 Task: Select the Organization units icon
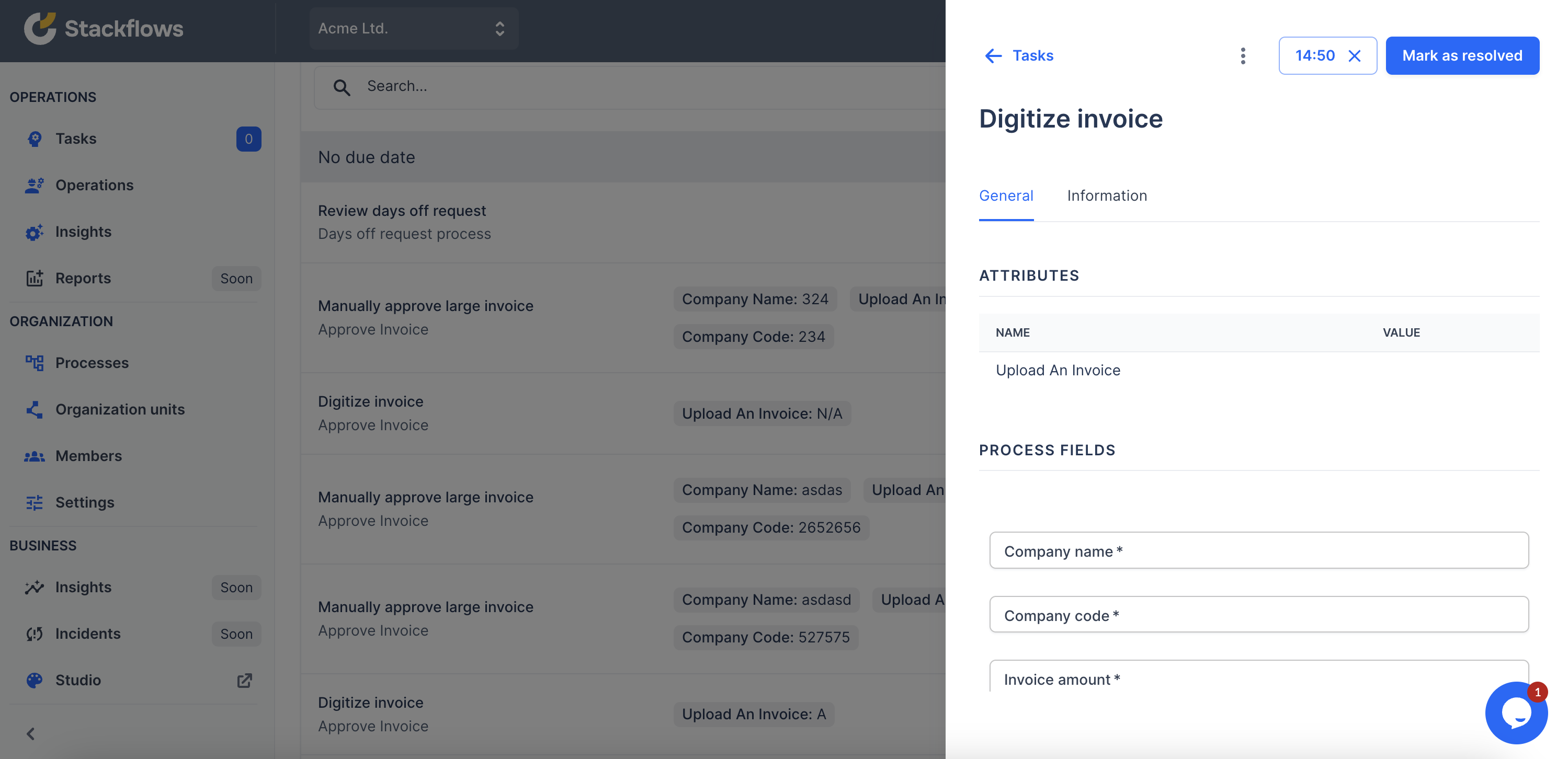34,409
